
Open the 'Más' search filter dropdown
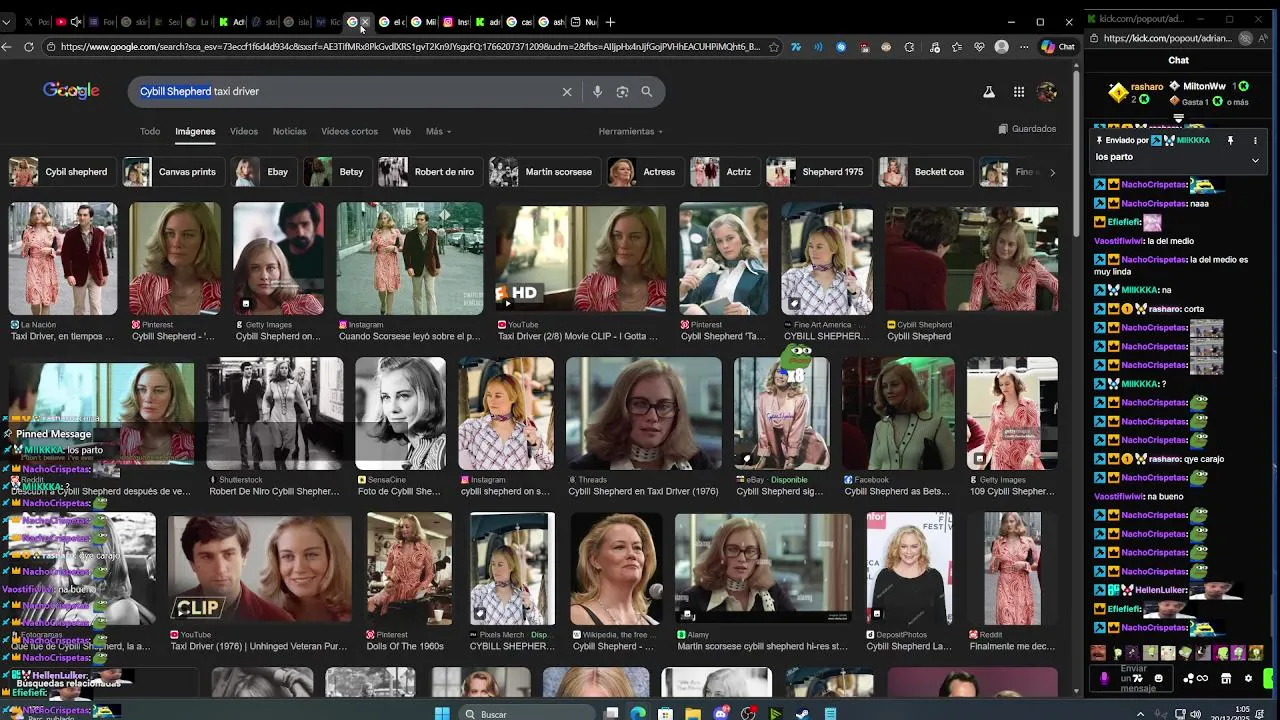438,132
